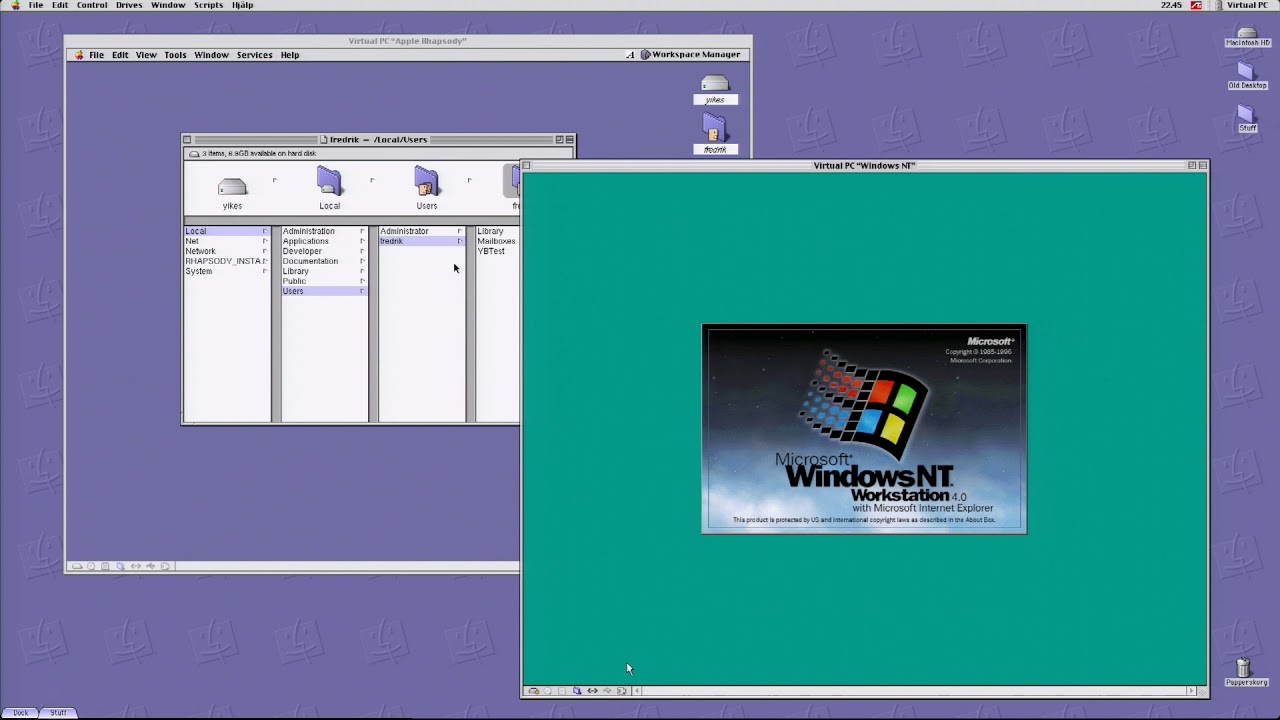1280x720 pixels.
Task: Click the scroll-left arrow in Windows NT window
Action: point(637,691)
